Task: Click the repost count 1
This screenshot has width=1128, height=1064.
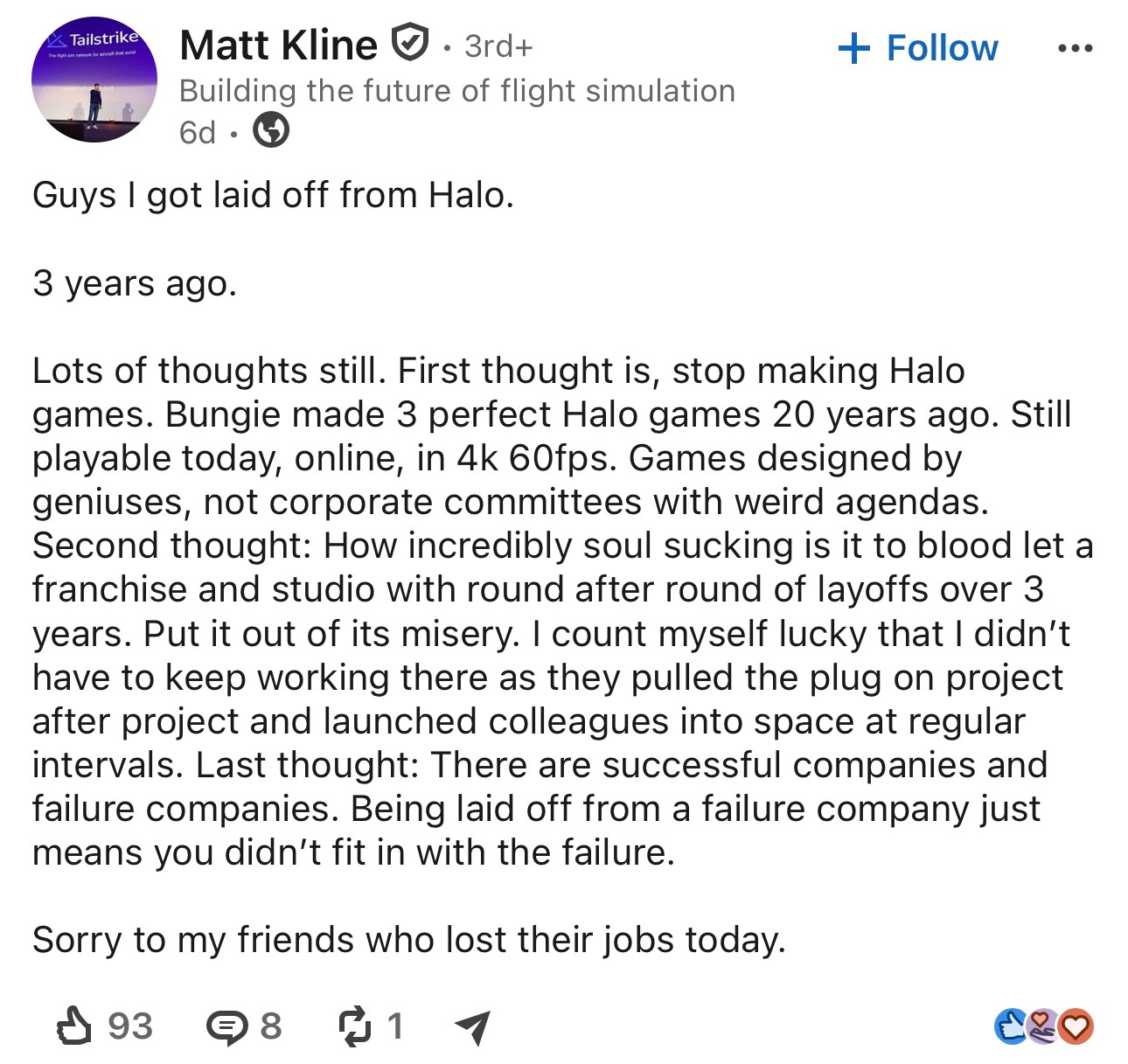Action: [x=395, y=1026]
